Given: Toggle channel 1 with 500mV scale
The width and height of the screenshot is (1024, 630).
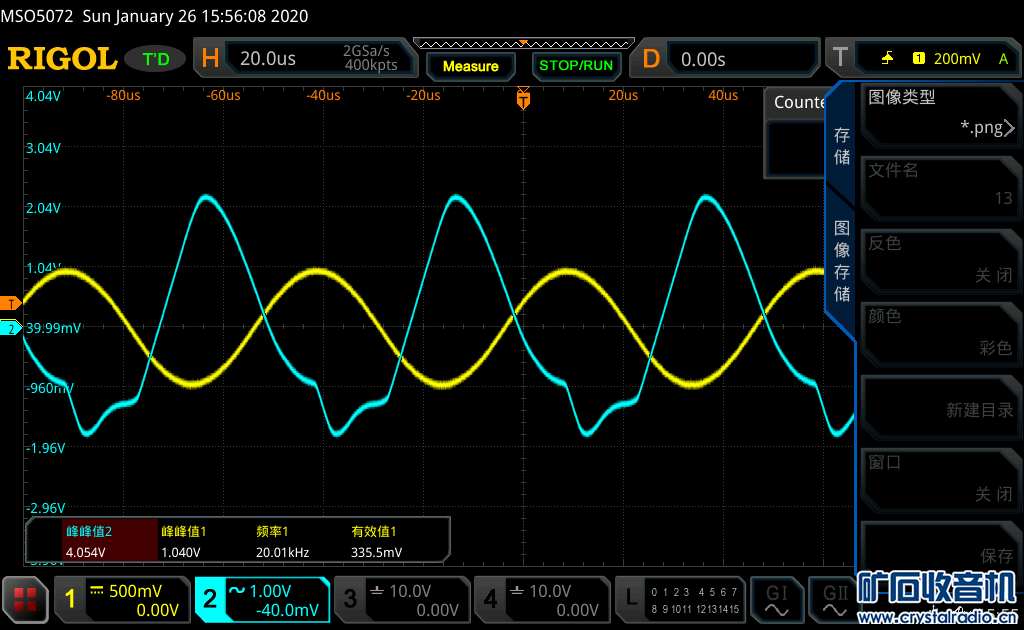Looking at the screenshot, I should (x=122, y=599).
